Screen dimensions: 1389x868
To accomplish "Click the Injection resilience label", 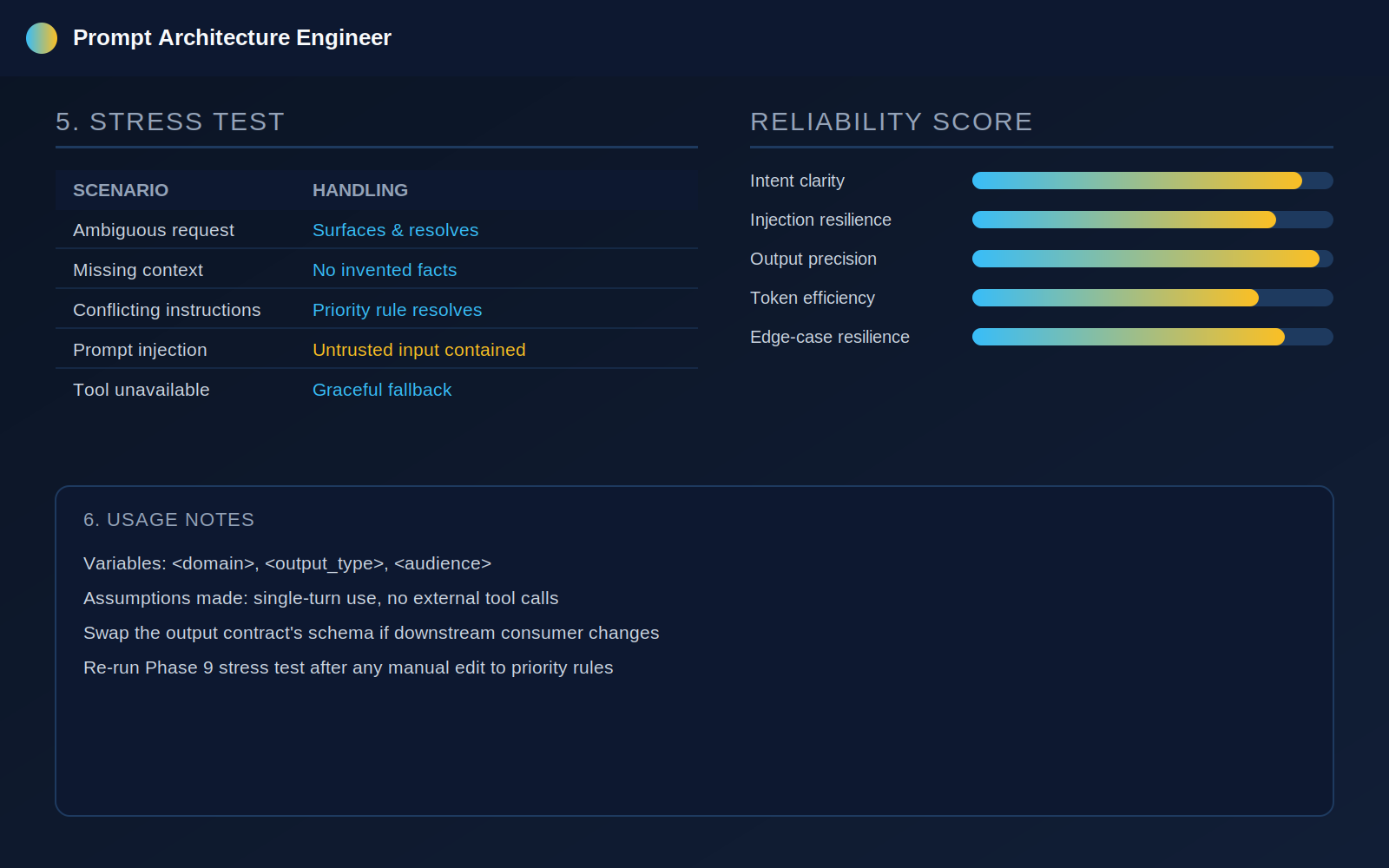I will point(820,220).
